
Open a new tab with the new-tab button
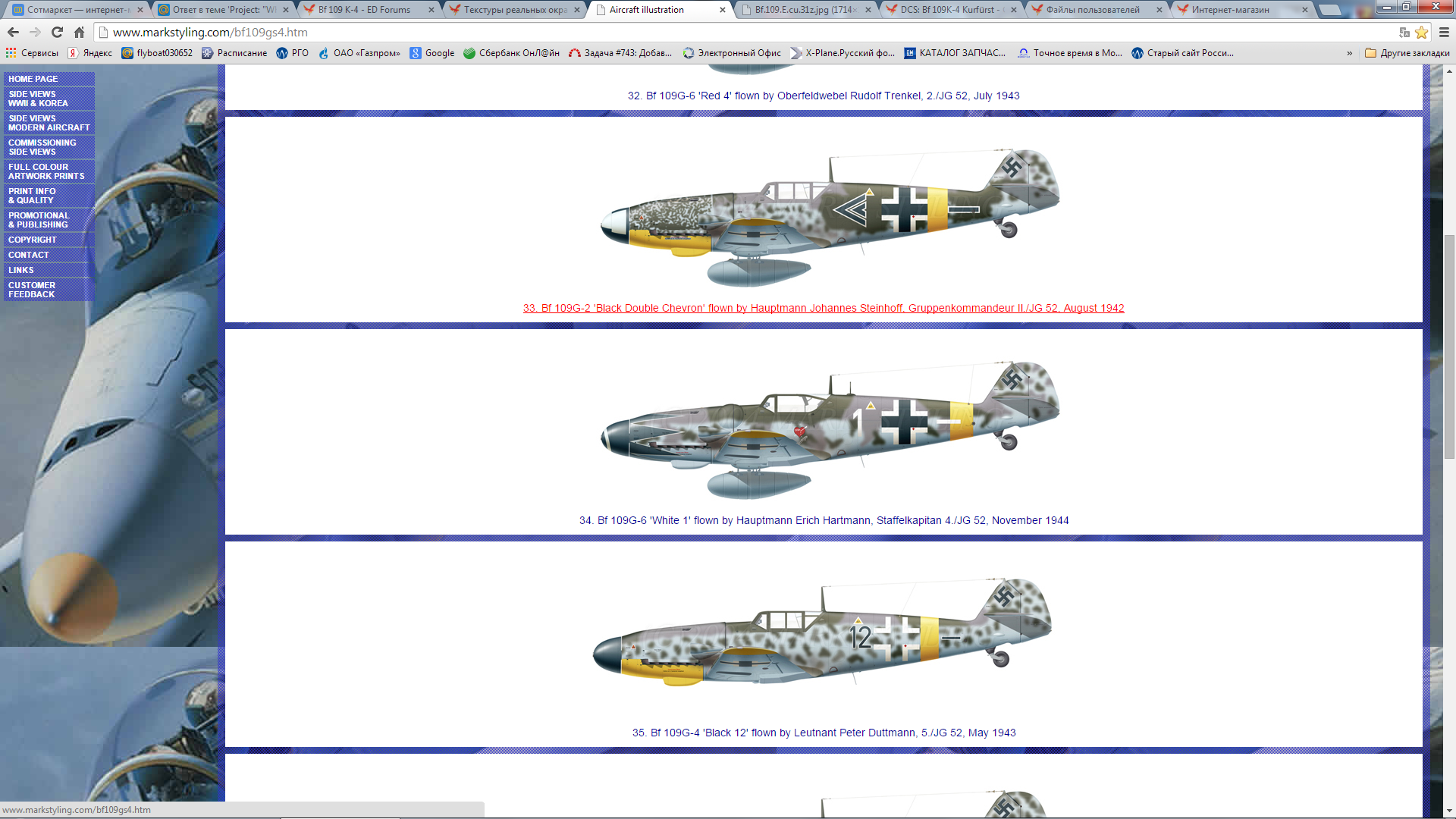[x=1330, y=10]
